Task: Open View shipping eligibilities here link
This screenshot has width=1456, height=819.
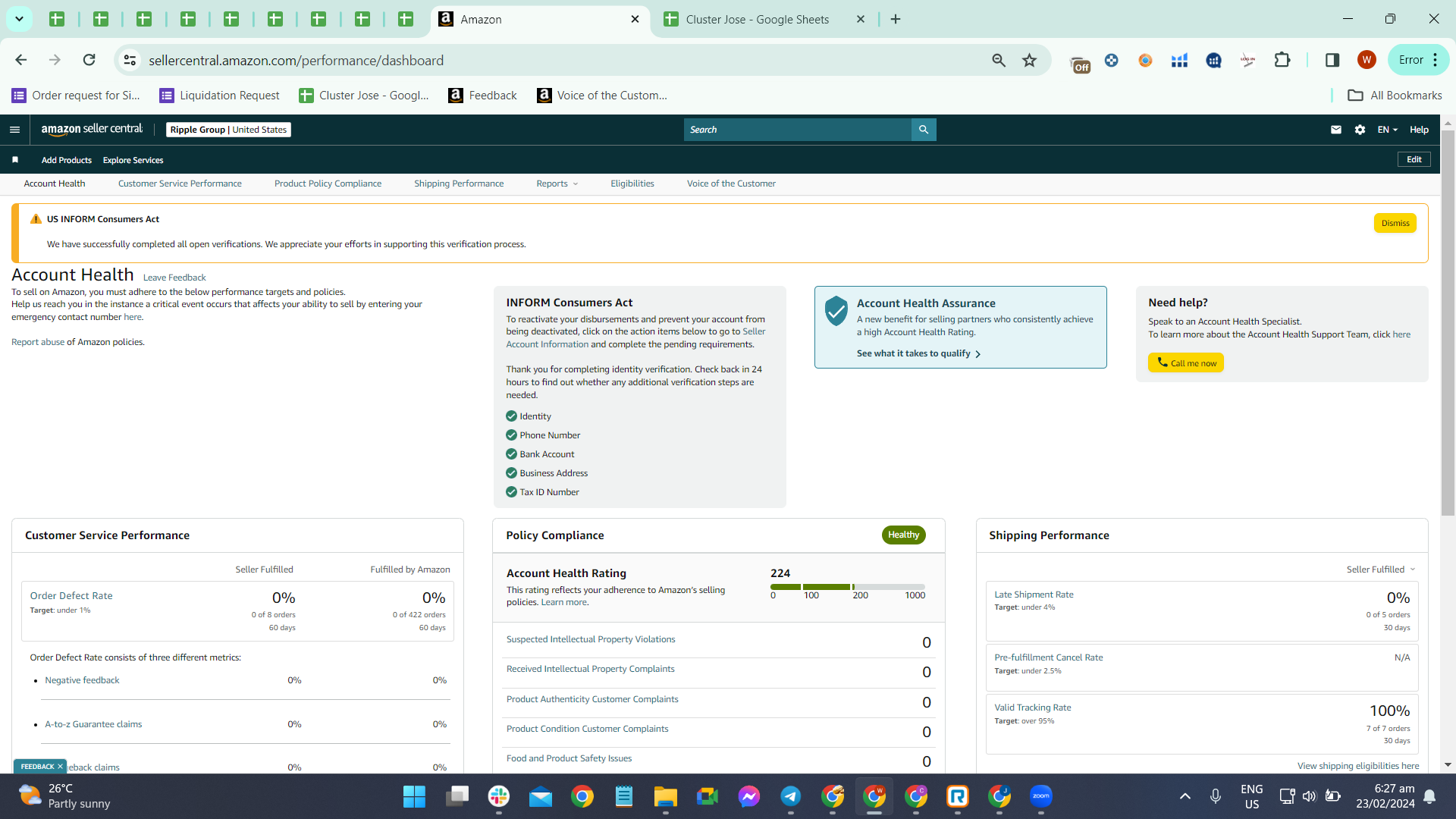Action: [1358, 766]
